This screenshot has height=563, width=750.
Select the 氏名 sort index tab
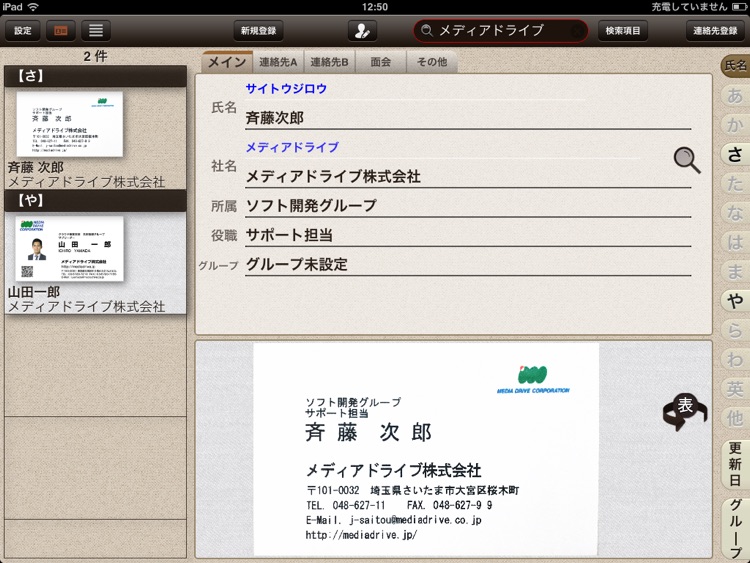click(735, 66)
